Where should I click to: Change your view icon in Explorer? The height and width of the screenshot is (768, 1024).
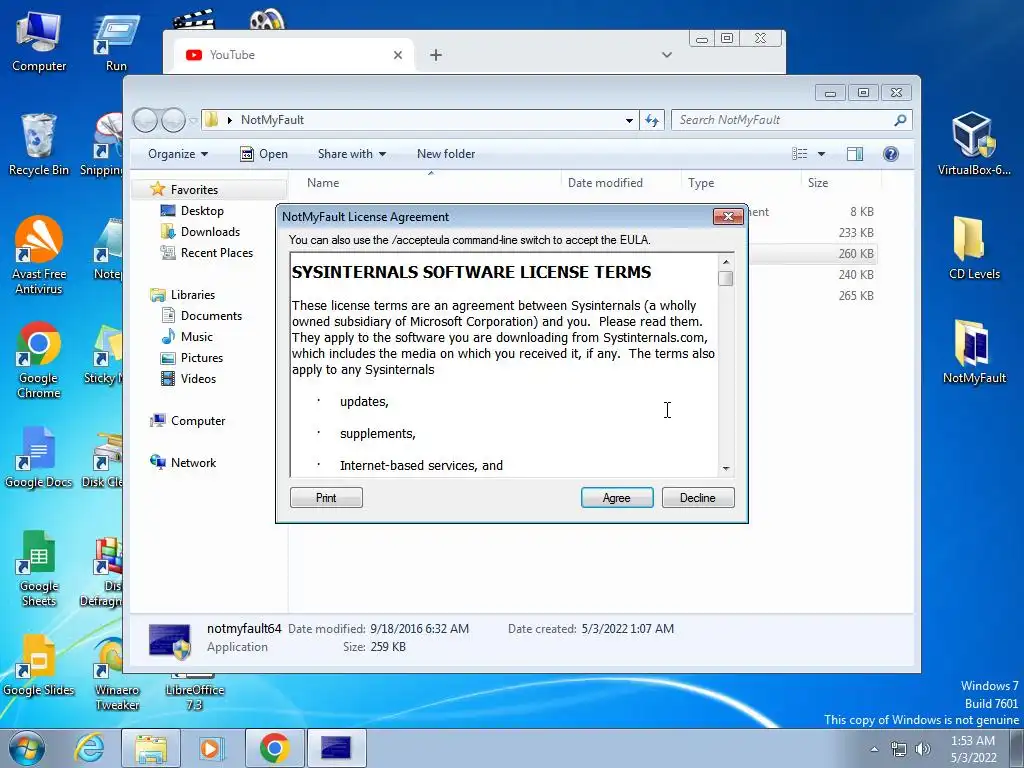[x=800, y=154]
